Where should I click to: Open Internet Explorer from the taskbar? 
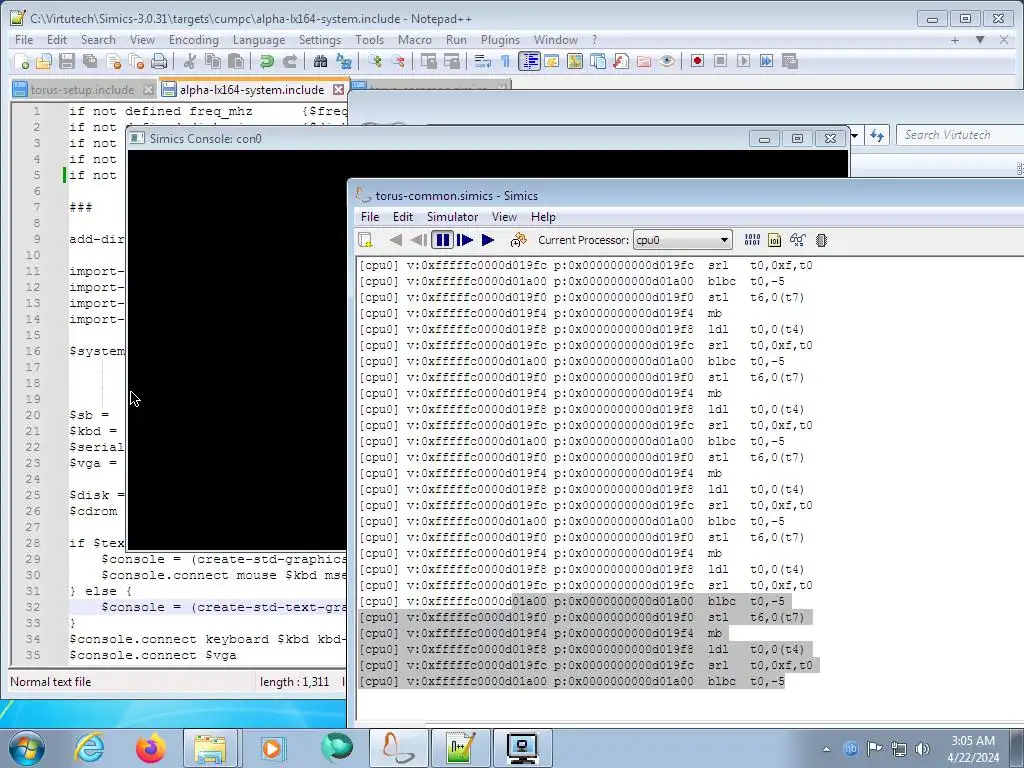pos(89,748)
